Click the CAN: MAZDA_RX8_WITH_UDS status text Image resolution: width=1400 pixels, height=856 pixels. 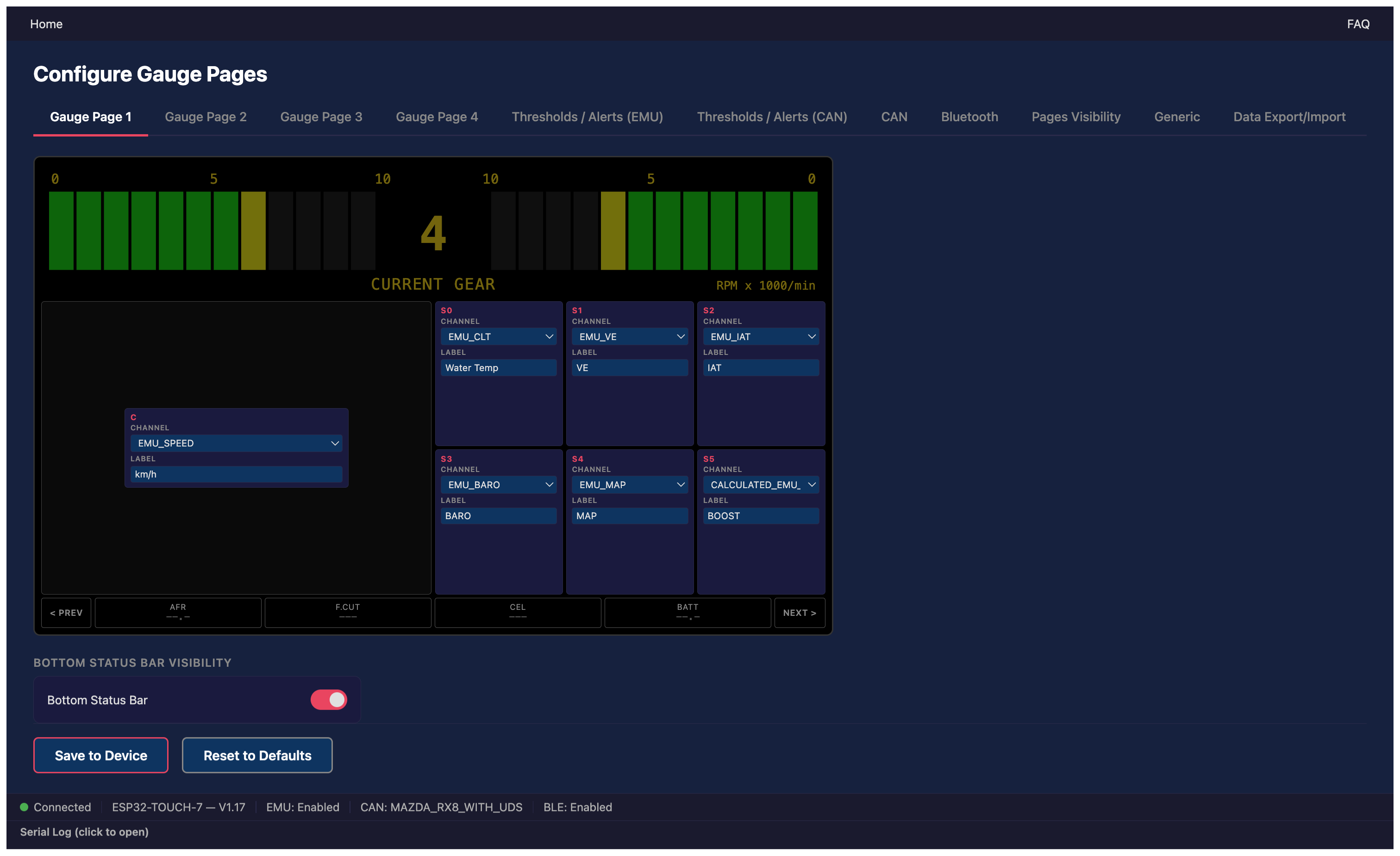(441, 806)
